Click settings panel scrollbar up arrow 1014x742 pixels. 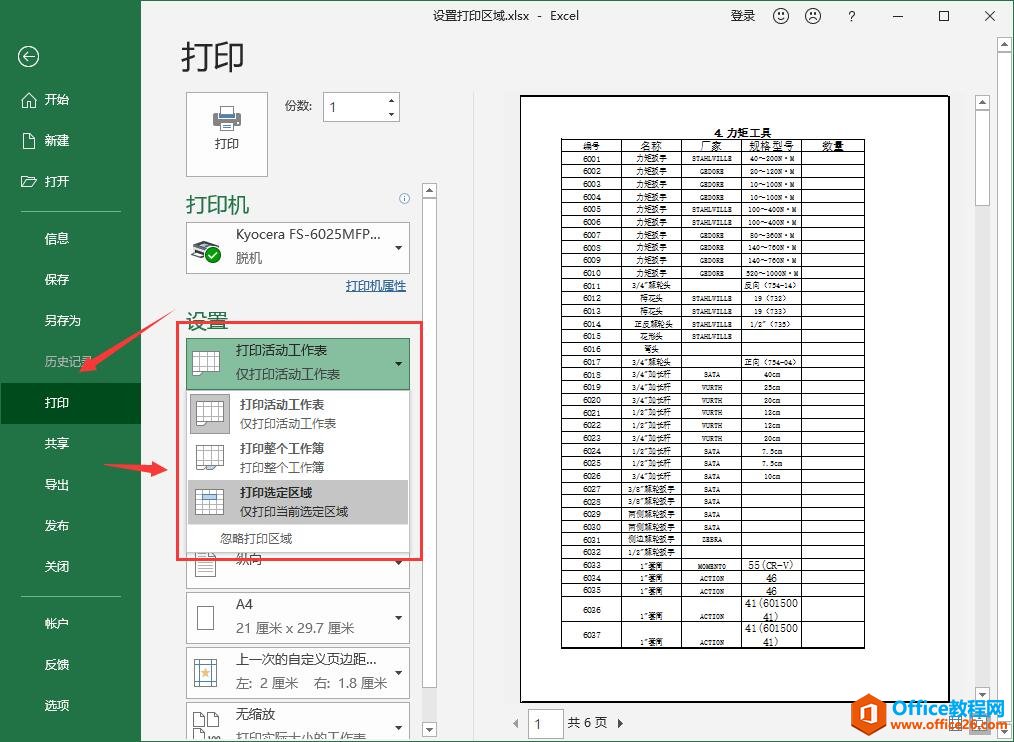(x=429, y=191)
